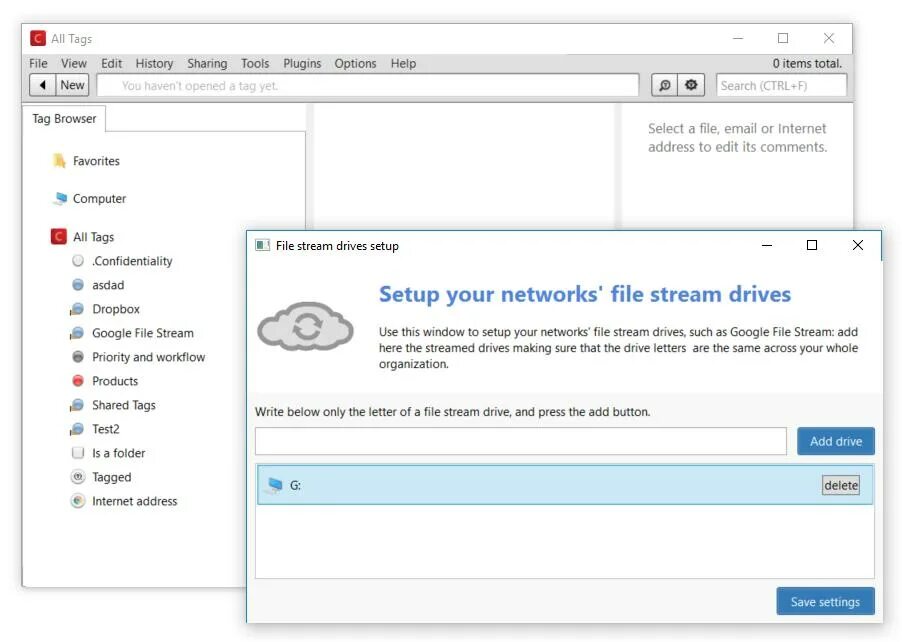Select the Tag Browser tab
Screen dimensions: 902x642
[64, 119]
